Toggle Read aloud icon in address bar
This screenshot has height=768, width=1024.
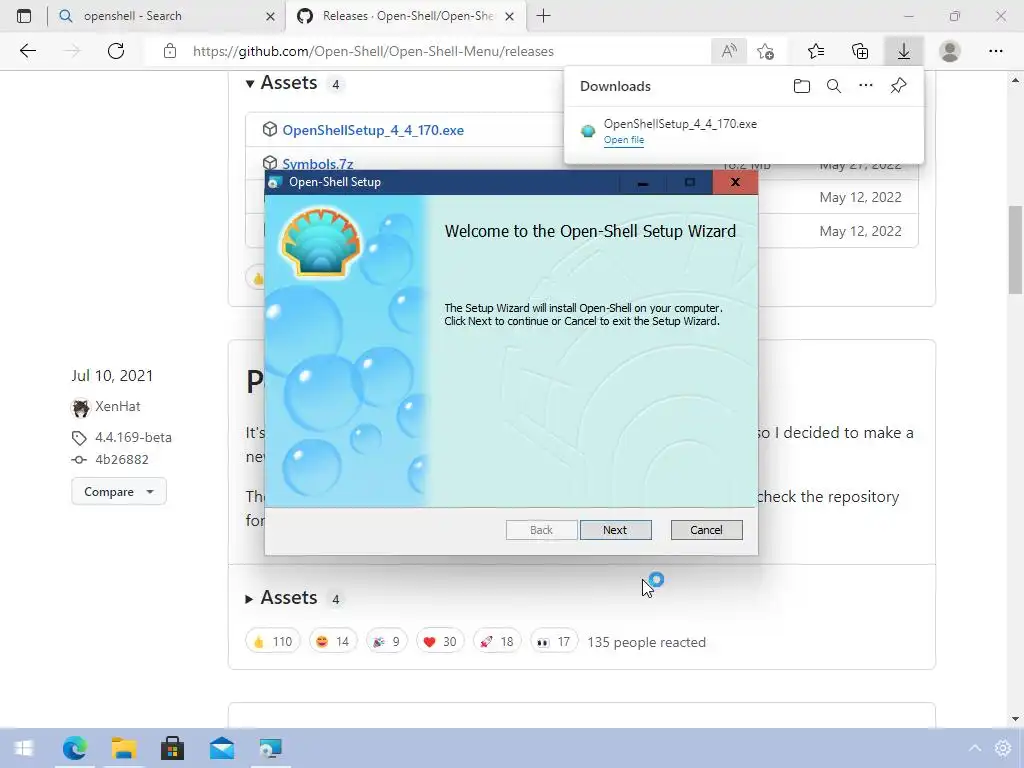[x=729, y=51]
